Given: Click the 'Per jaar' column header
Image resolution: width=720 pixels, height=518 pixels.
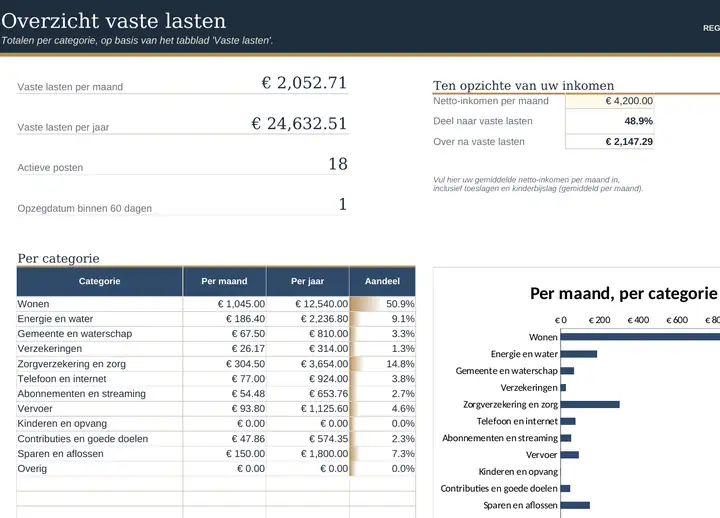Looking at the screenshot, I should (x=307, y=281).
